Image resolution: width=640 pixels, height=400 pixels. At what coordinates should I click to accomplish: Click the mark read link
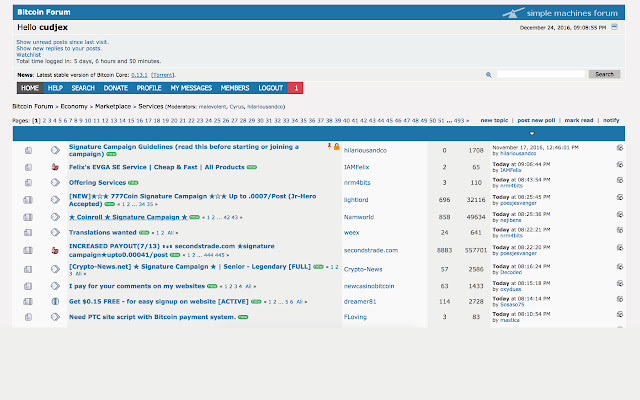[x=579, y=120]
